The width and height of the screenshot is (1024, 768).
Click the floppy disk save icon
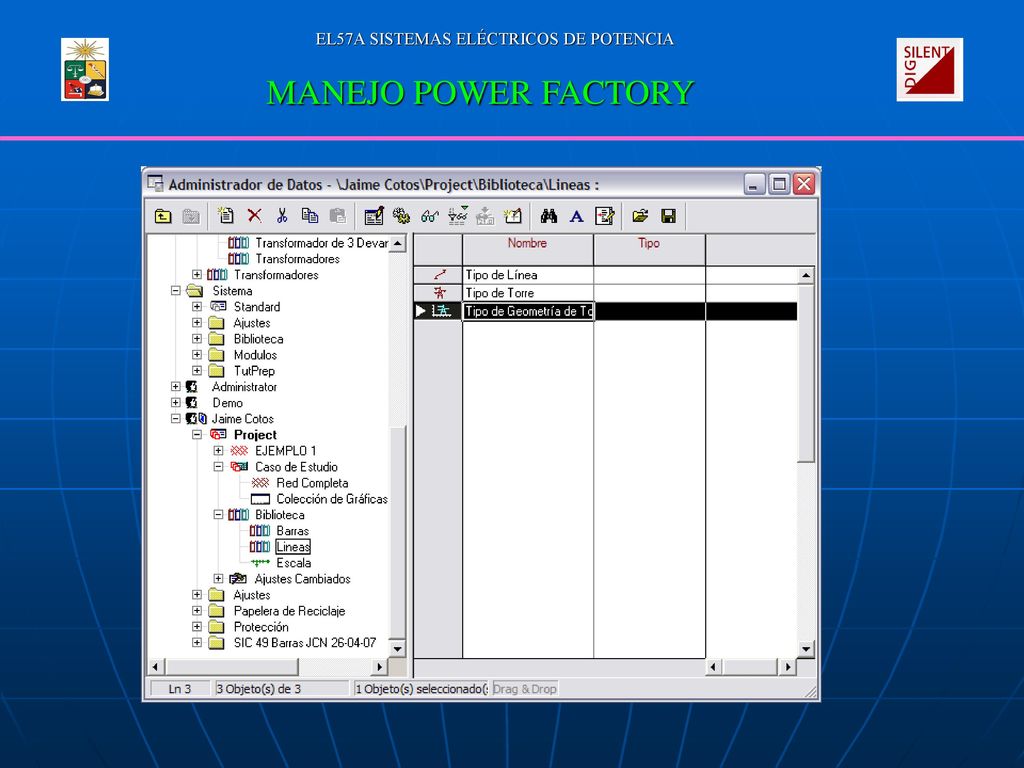coord(668,216)
